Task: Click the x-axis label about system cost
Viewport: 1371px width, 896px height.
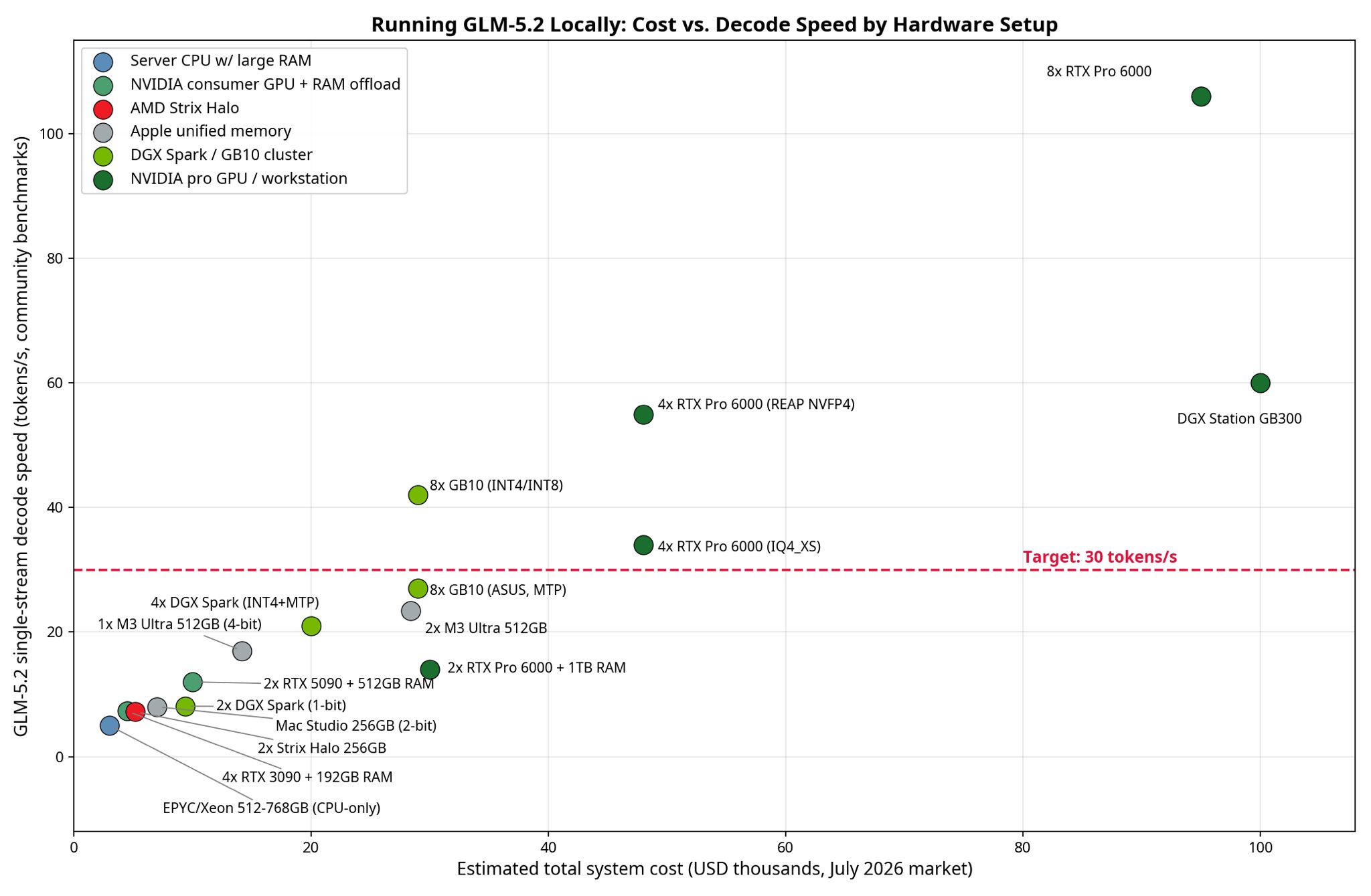Action: pos(714,869)
